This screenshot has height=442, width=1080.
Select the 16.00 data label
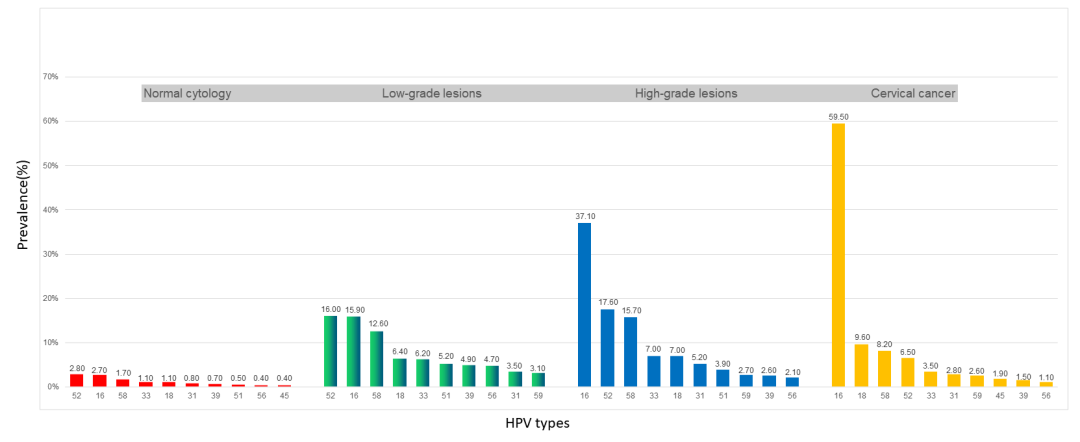point(331,309)
